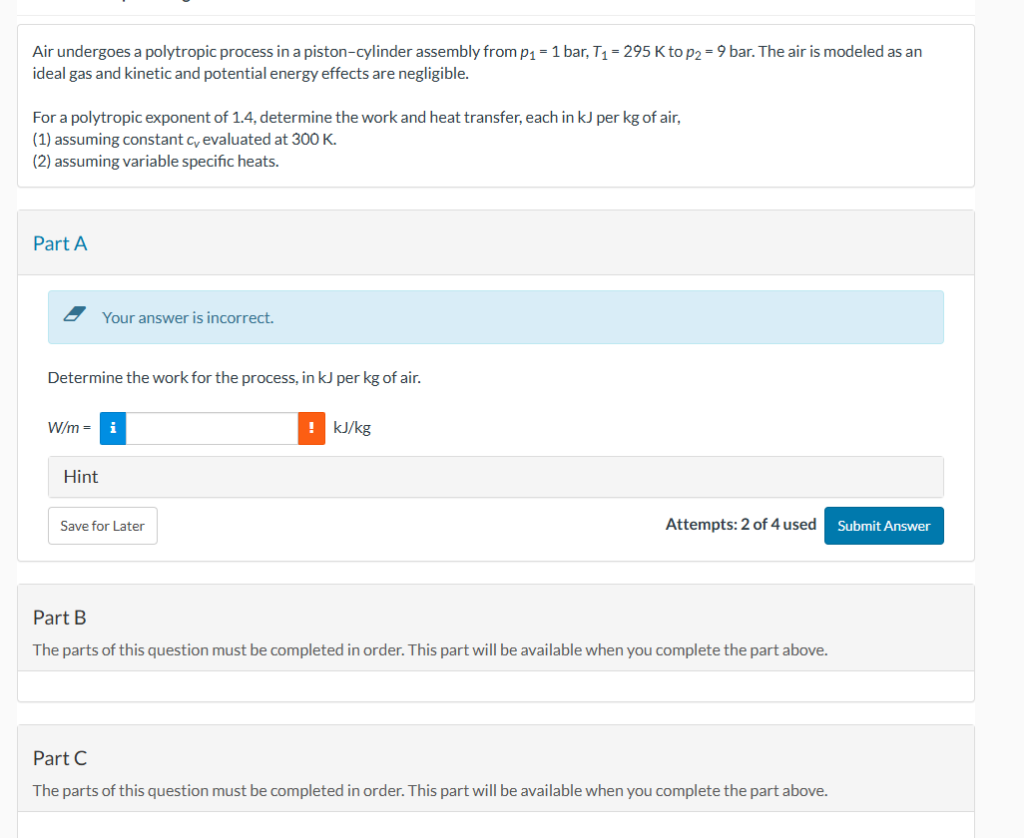Click the orange exclamation warning icon

(x=312, y=428)
